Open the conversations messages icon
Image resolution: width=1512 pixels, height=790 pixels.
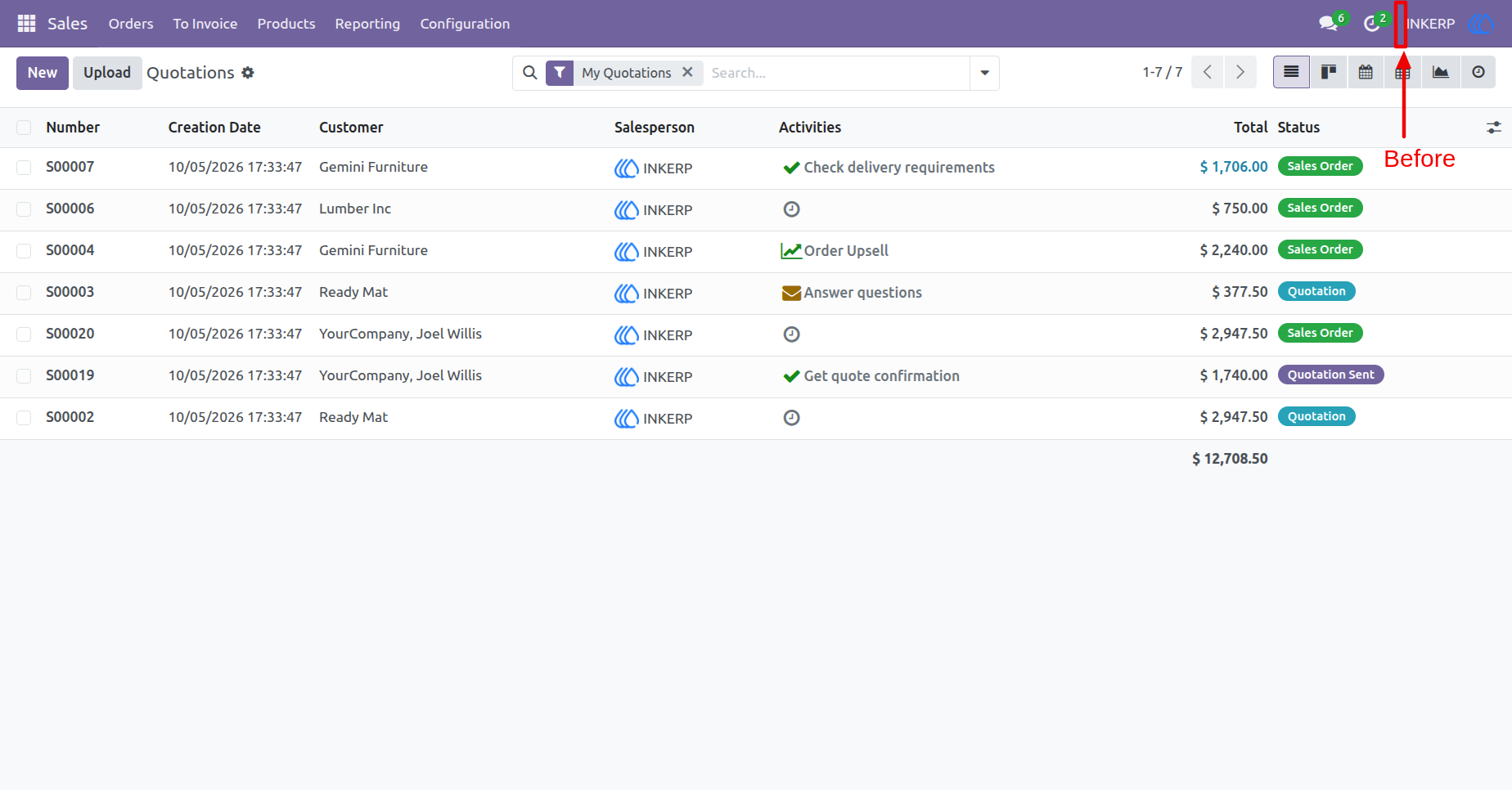[x=1329, y=24]
